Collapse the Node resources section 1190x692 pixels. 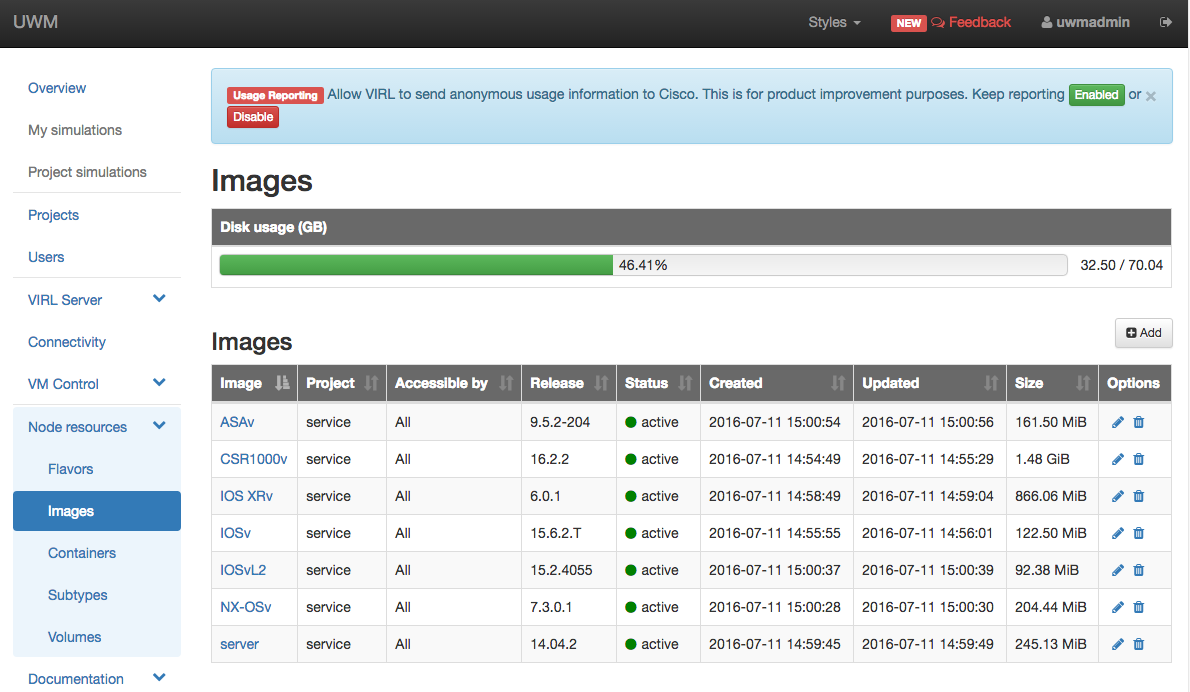coord(159,426)
